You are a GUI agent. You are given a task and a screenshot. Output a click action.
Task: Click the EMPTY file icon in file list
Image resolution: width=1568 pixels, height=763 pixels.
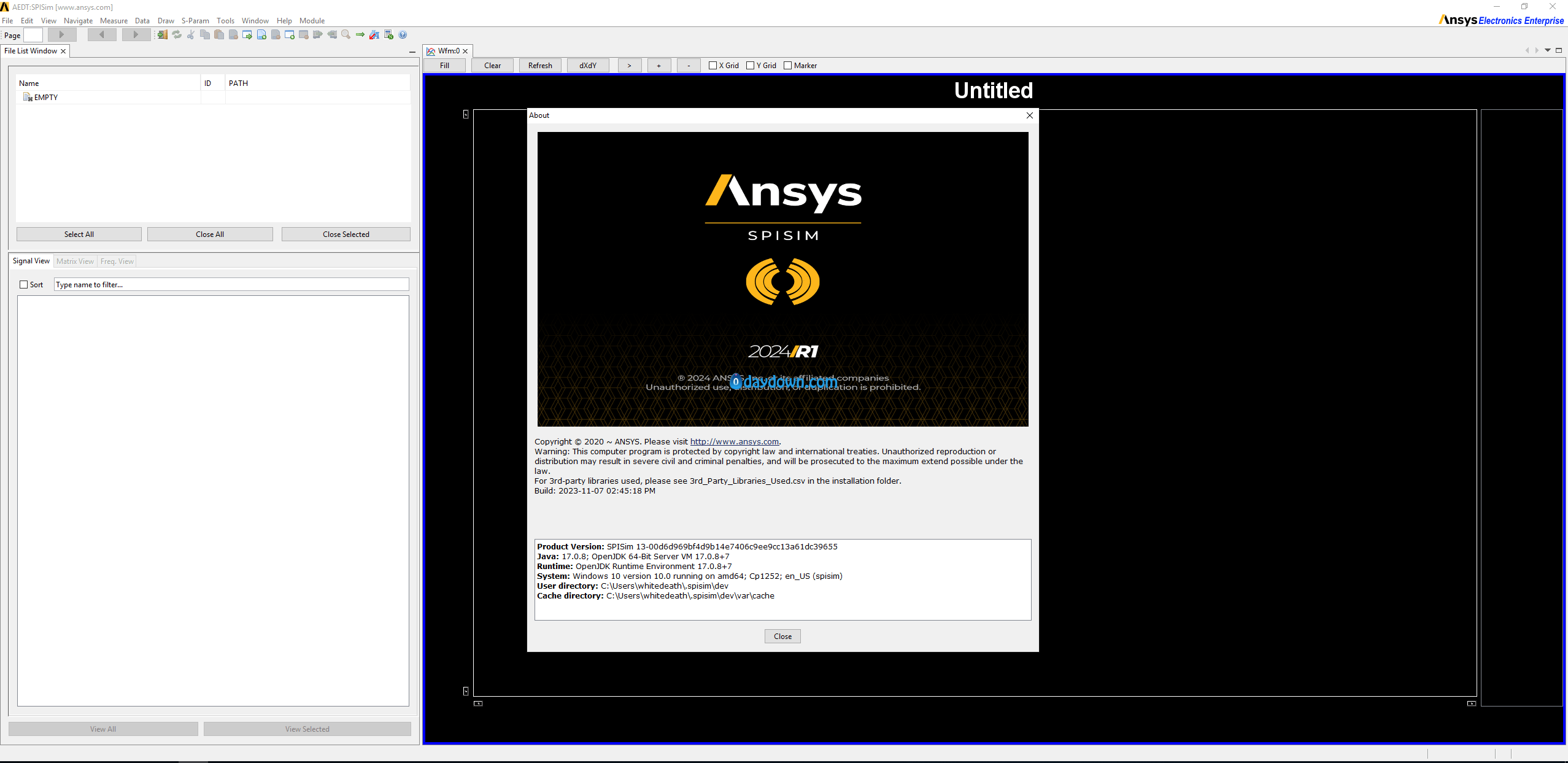click(x=28, y=97)
